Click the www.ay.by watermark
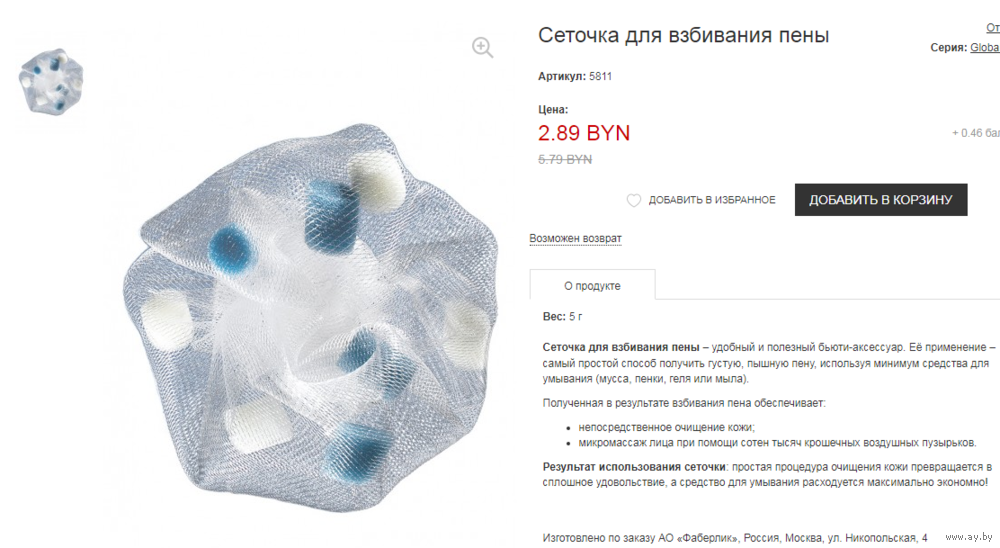This screenshot has width=1000, height=548. point(969,537)
